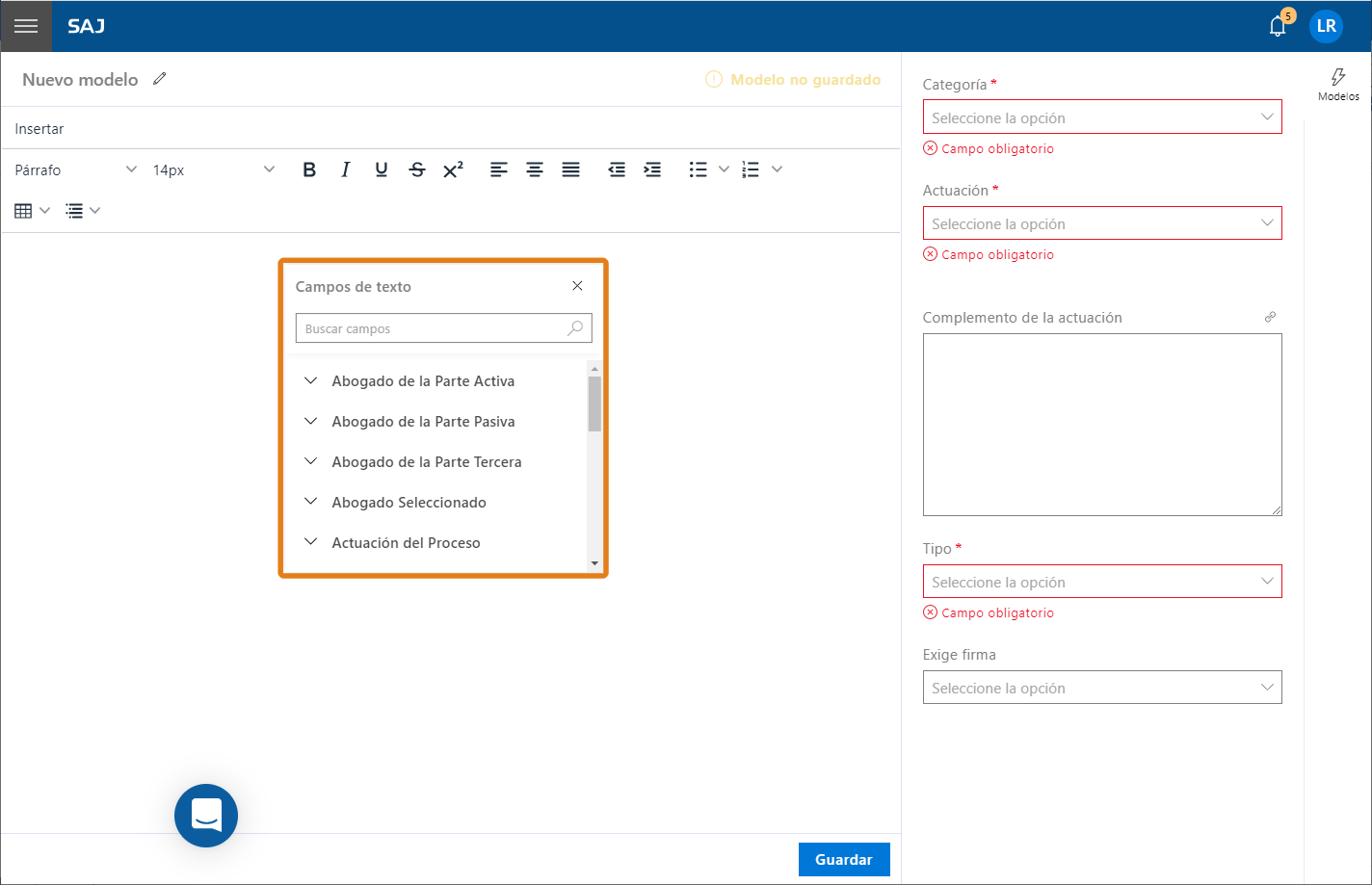1372x885 pixels.
Task: Toggle italic formatting
Action: click(345, 169)
